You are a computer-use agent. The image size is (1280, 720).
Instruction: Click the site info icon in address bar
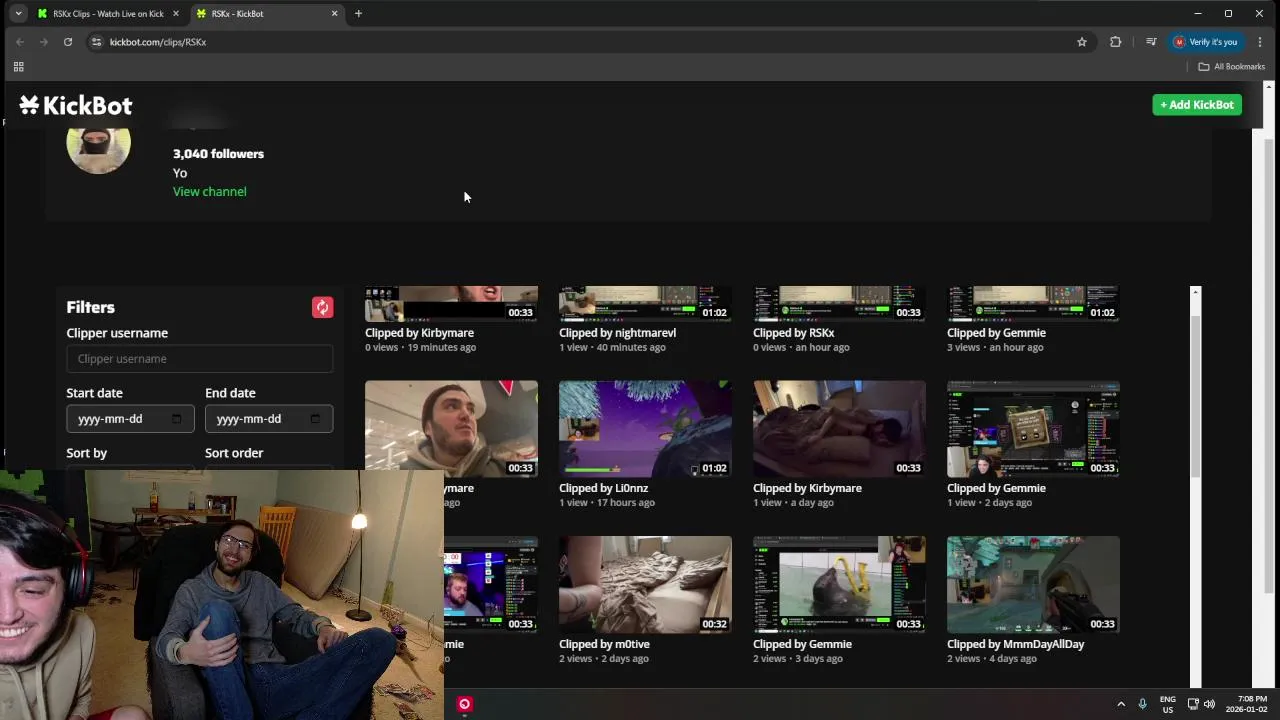click(x=96, y=42)
